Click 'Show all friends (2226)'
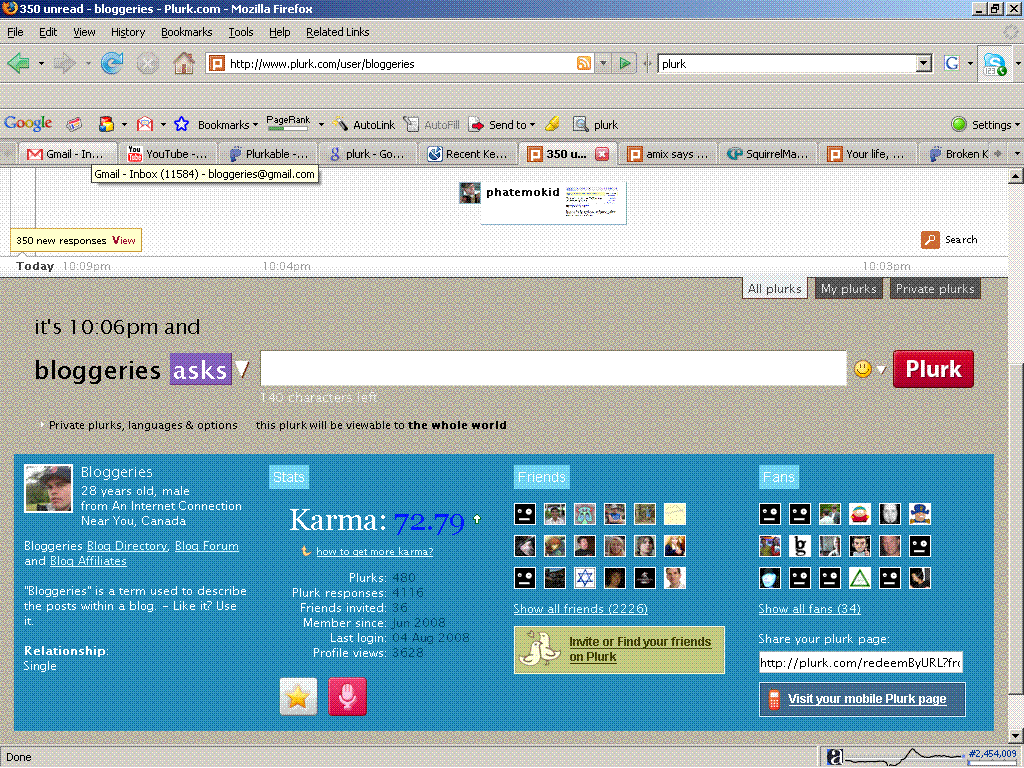The width and height of the screenshot is (1024, 768). 580,609
